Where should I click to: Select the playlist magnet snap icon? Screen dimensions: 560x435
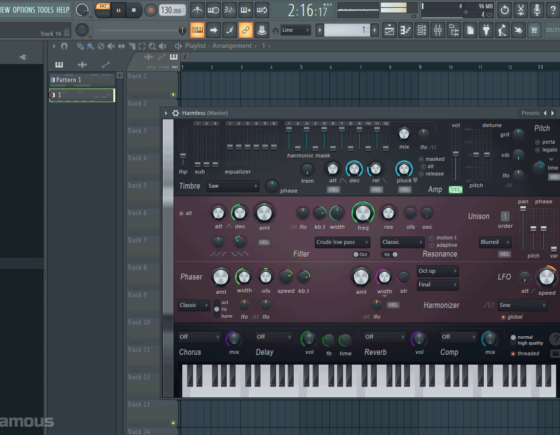pos(64,46)
